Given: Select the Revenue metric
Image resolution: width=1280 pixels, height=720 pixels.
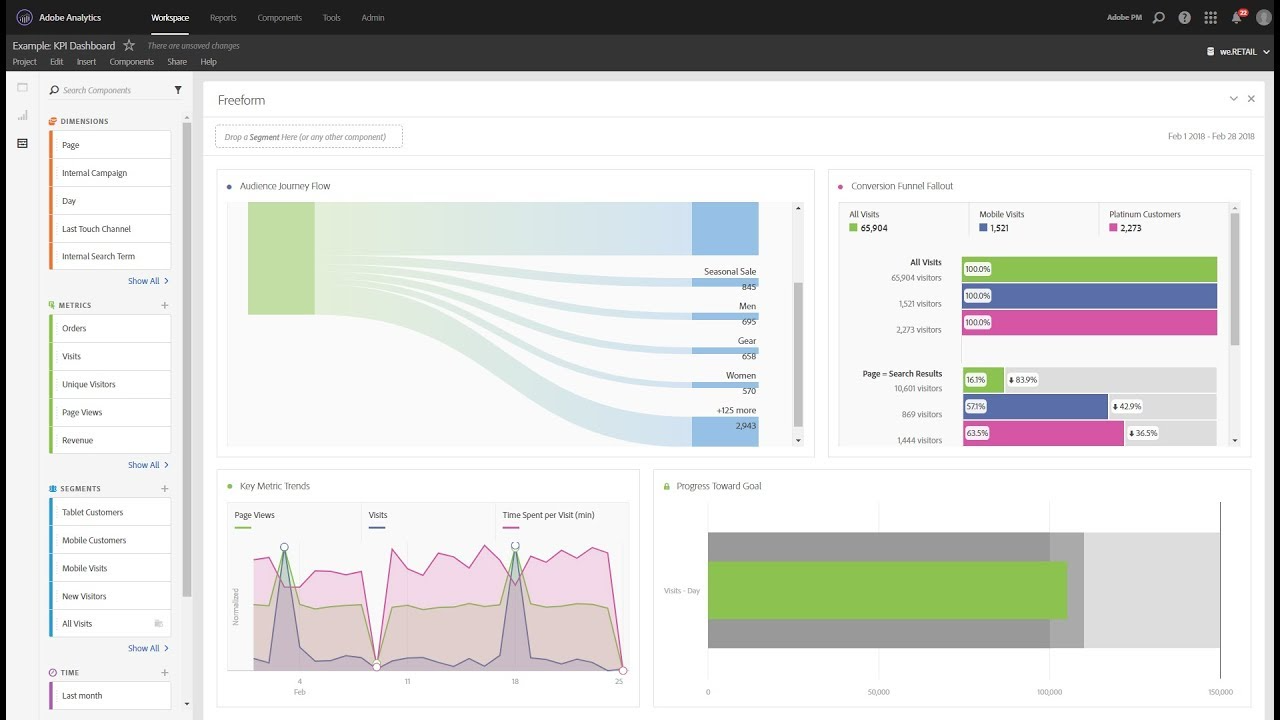Looking at the screenshot, I should (x=109, y=440).
